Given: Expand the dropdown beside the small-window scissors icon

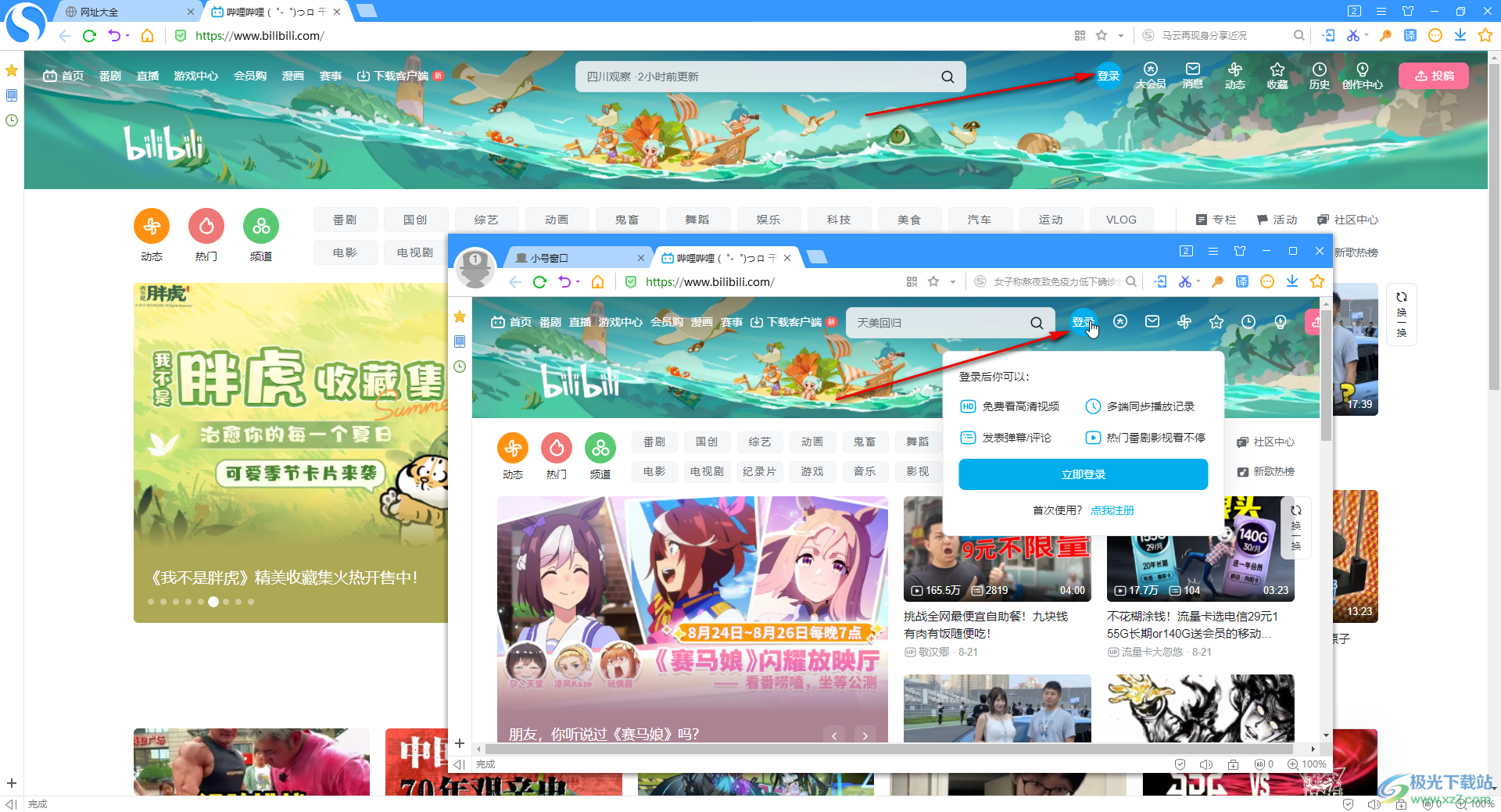Looking at the screenshot, I should [x=1198, y=282].
